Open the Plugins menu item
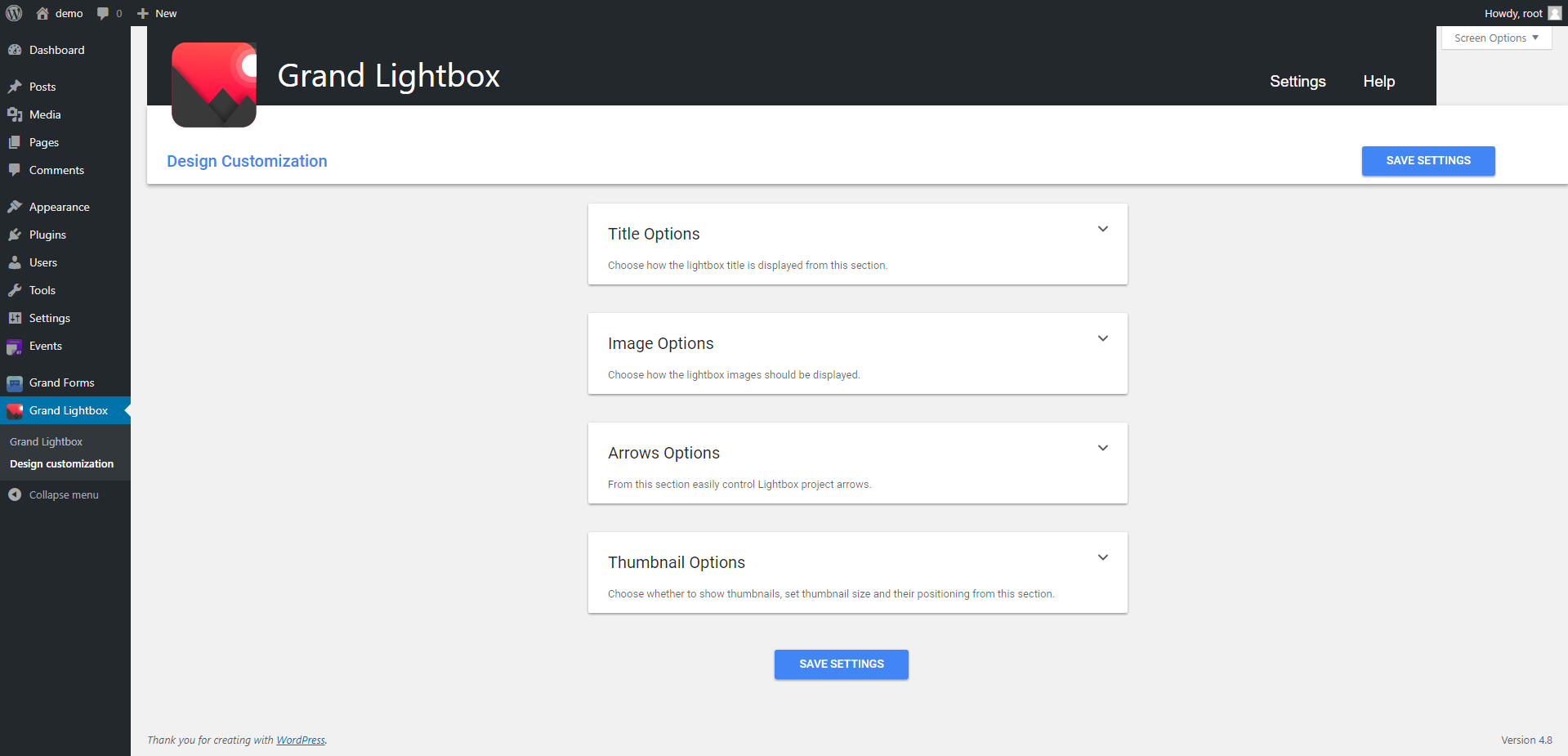Image resolution: width=1568 pixels, height=756 pixels. click(x=65, y=235)
